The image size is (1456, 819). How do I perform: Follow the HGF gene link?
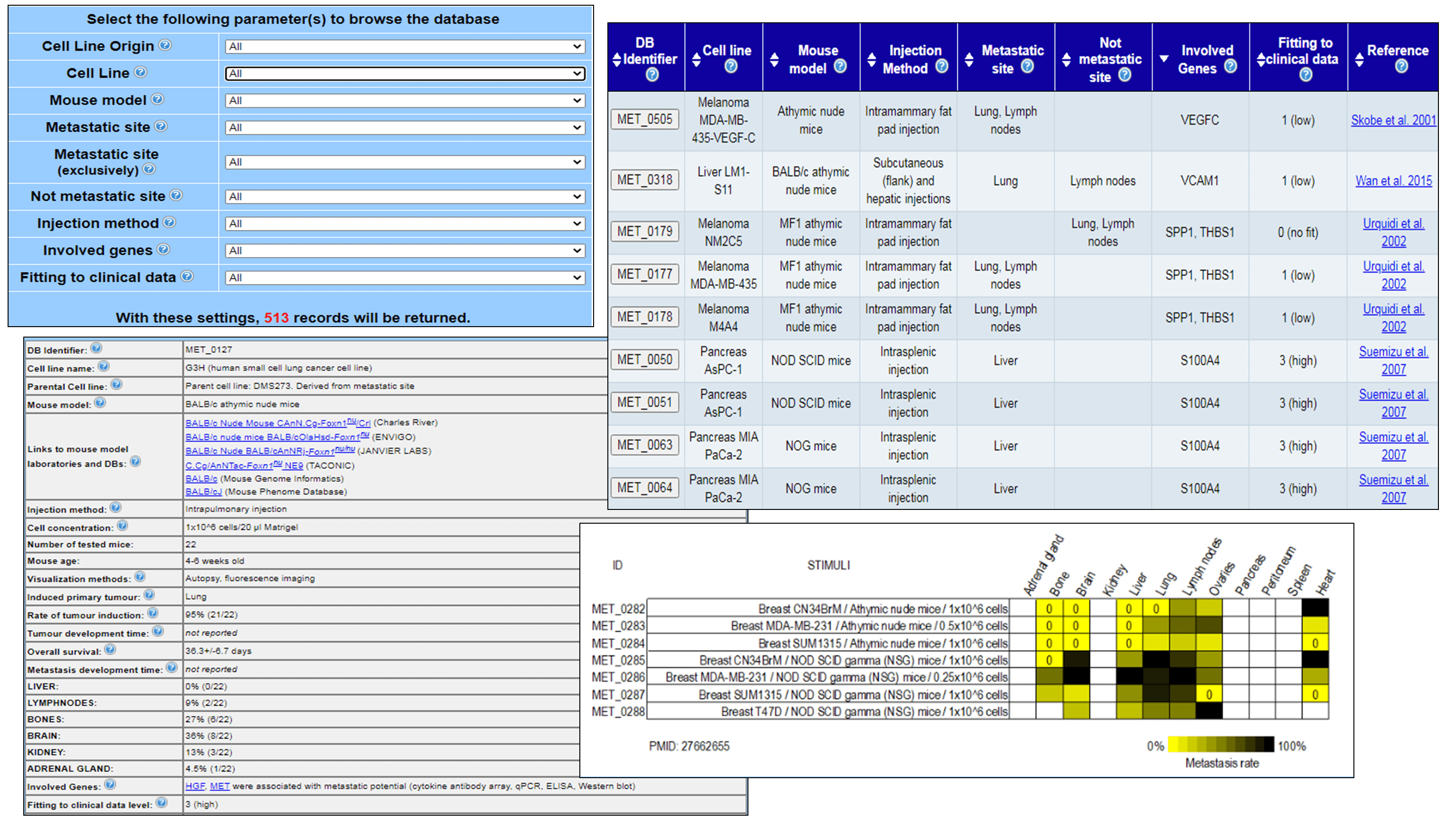pos(195,786)
